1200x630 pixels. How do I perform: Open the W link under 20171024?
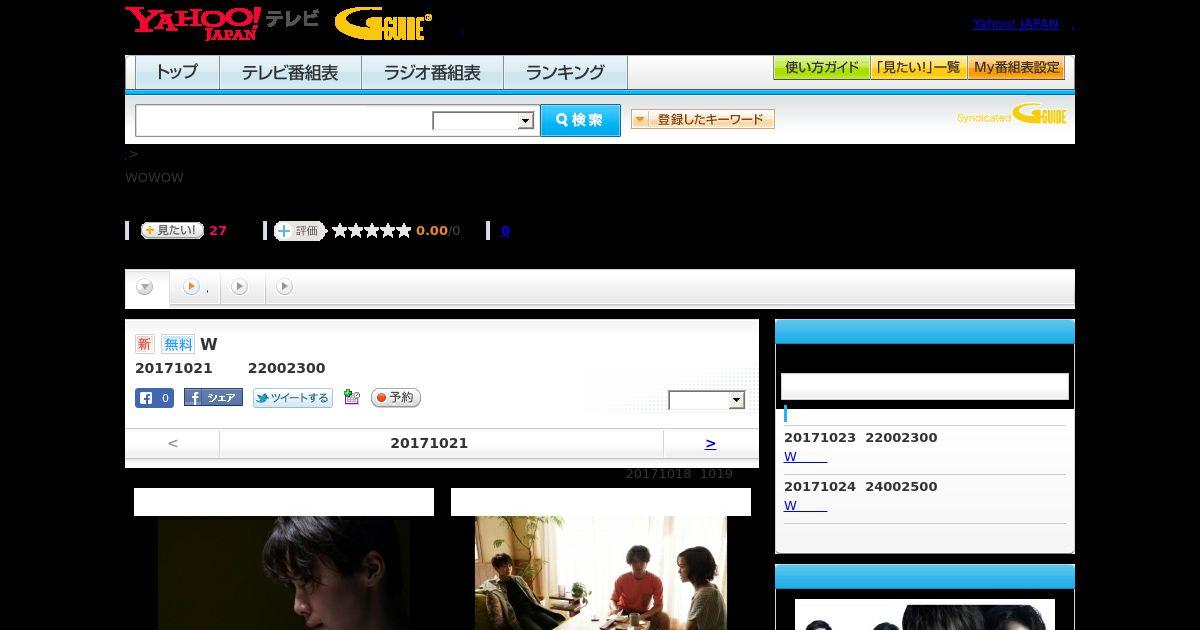pyautogui.click(x=805, y=506)
